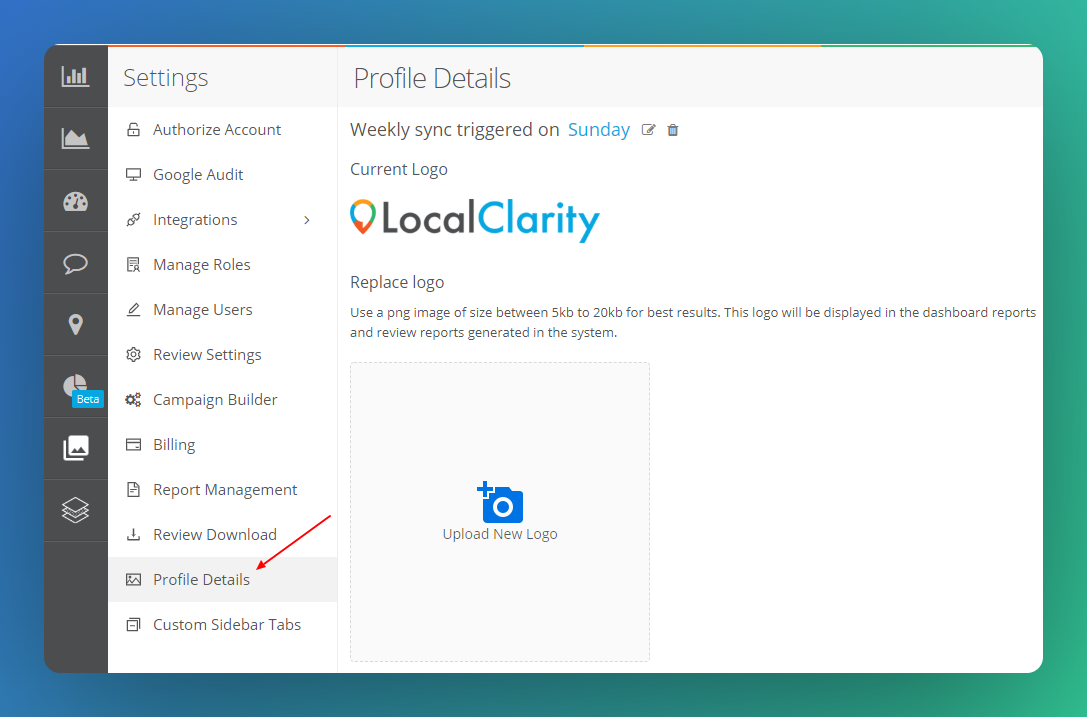Open the bar chart dashboard sidebar icon
This screenshot has width=1087, height=717.
click(x=75, y=76)
